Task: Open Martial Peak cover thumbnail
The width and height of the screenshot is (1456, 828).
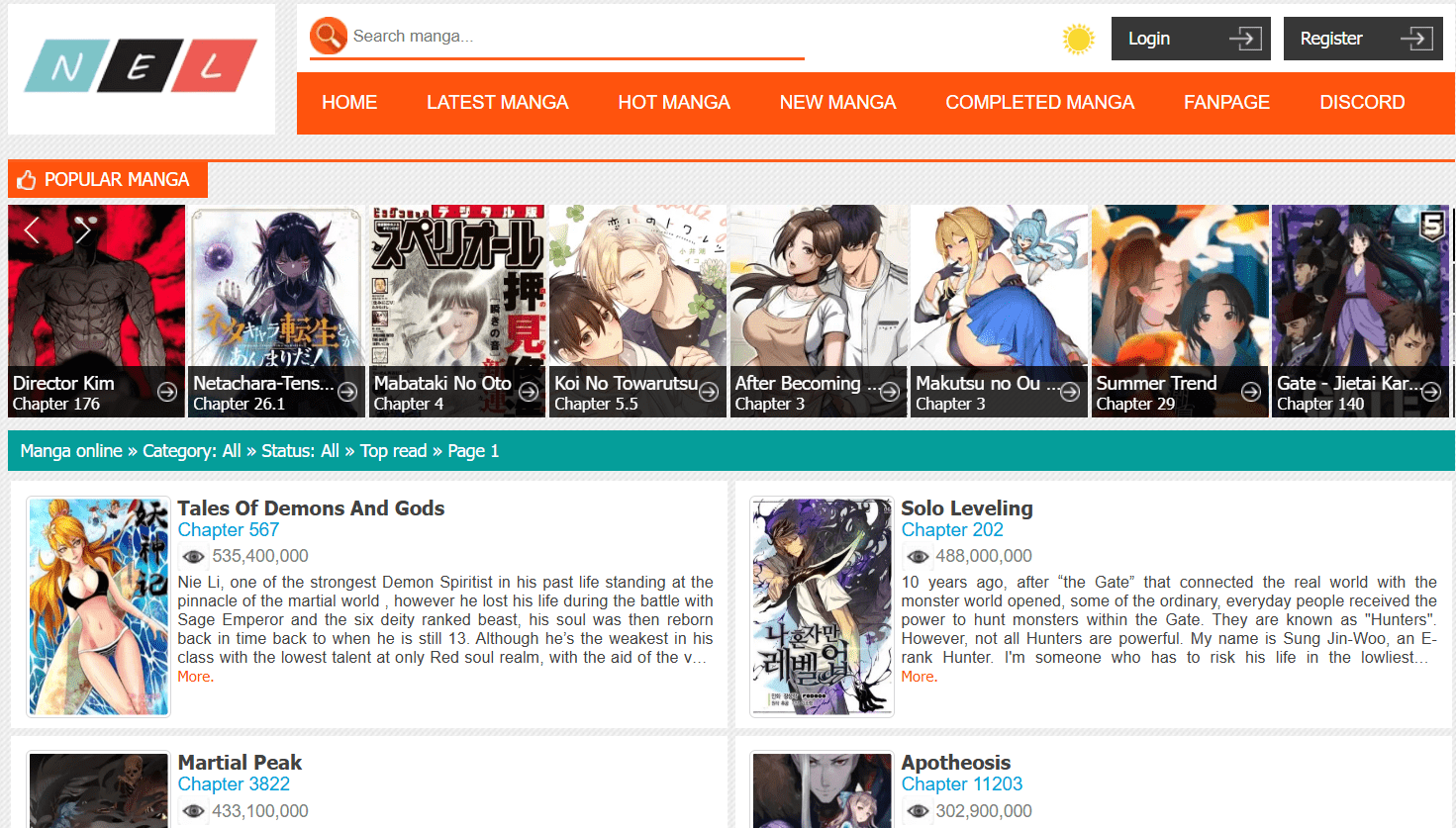Action: pos(98,789)
